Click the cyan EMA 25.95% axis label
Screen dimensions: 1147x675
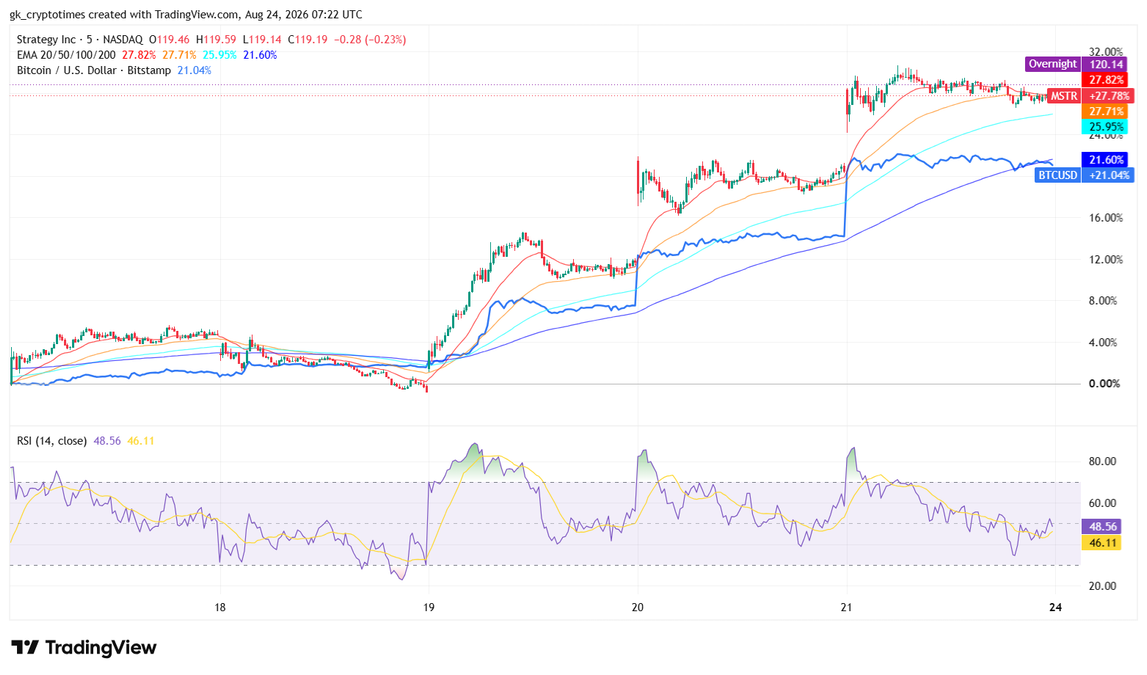[x=1107, y=127]
